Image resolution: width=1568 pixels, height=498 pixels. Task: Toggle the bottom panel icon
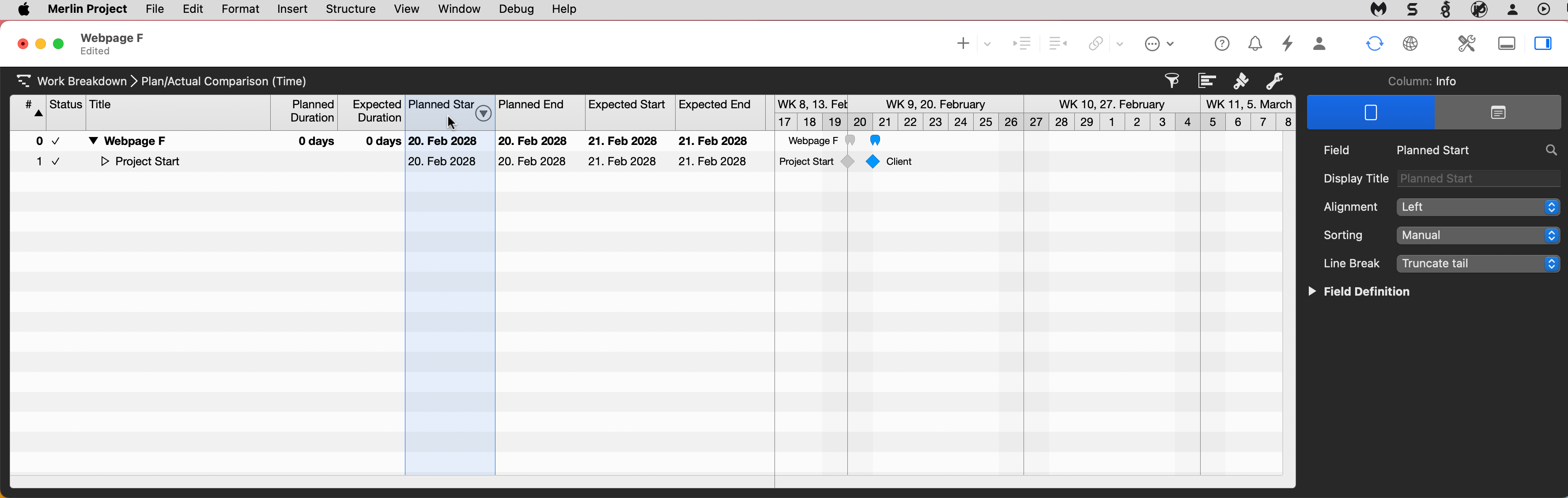[x=1507, y=44]
